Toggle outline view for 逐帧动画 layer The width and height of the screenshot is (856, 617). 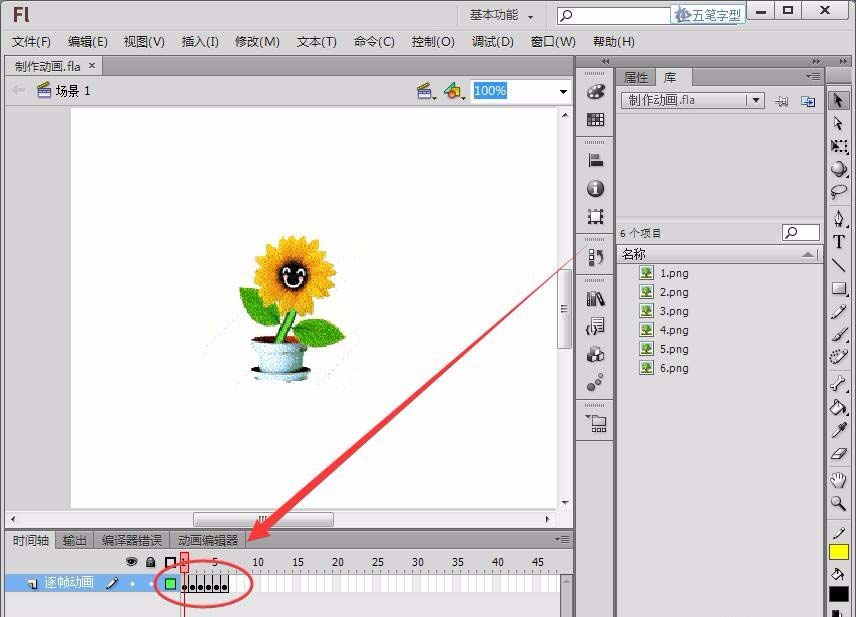[x=170, y=581]
